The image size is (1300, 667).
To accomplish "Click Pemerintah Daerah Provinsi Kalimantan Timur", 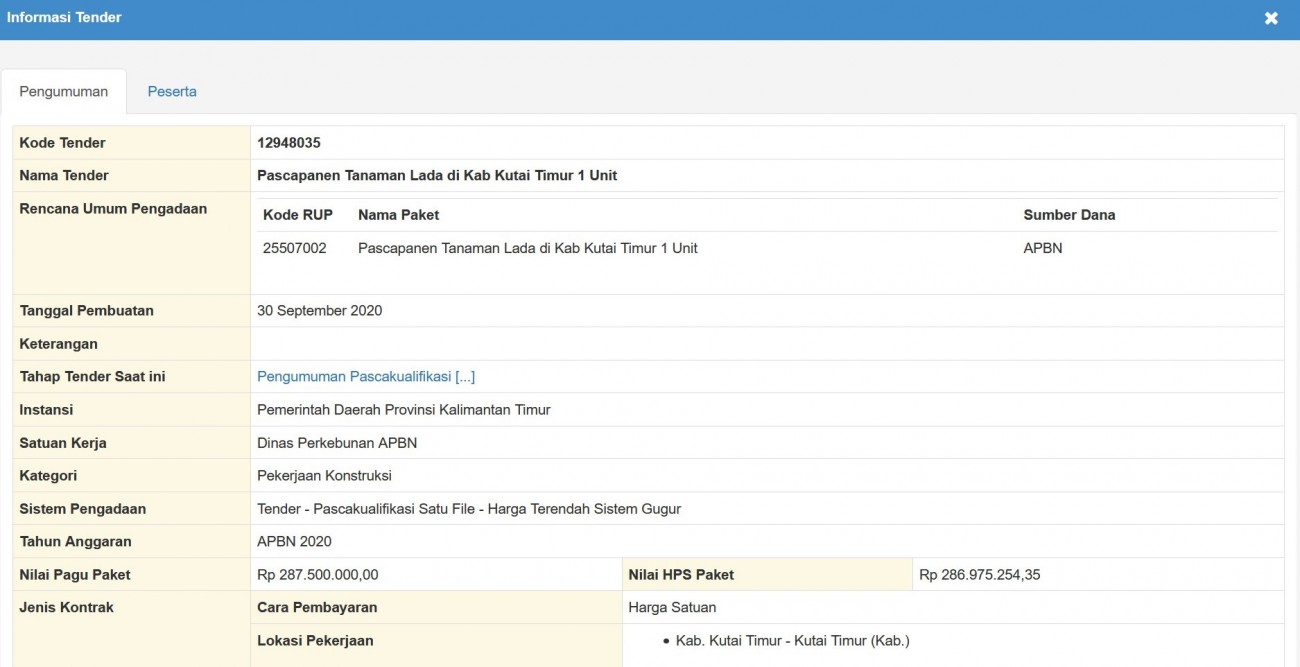I will 404,409.
